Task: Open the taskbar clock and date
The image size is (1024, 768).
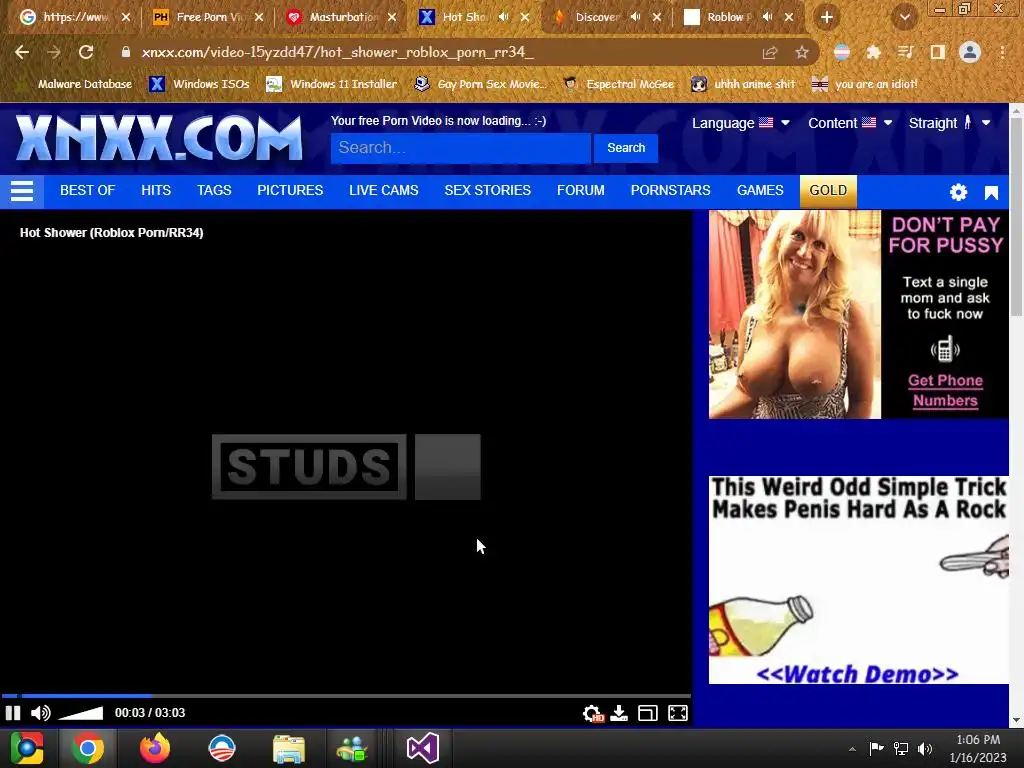Action: [978, 748]
